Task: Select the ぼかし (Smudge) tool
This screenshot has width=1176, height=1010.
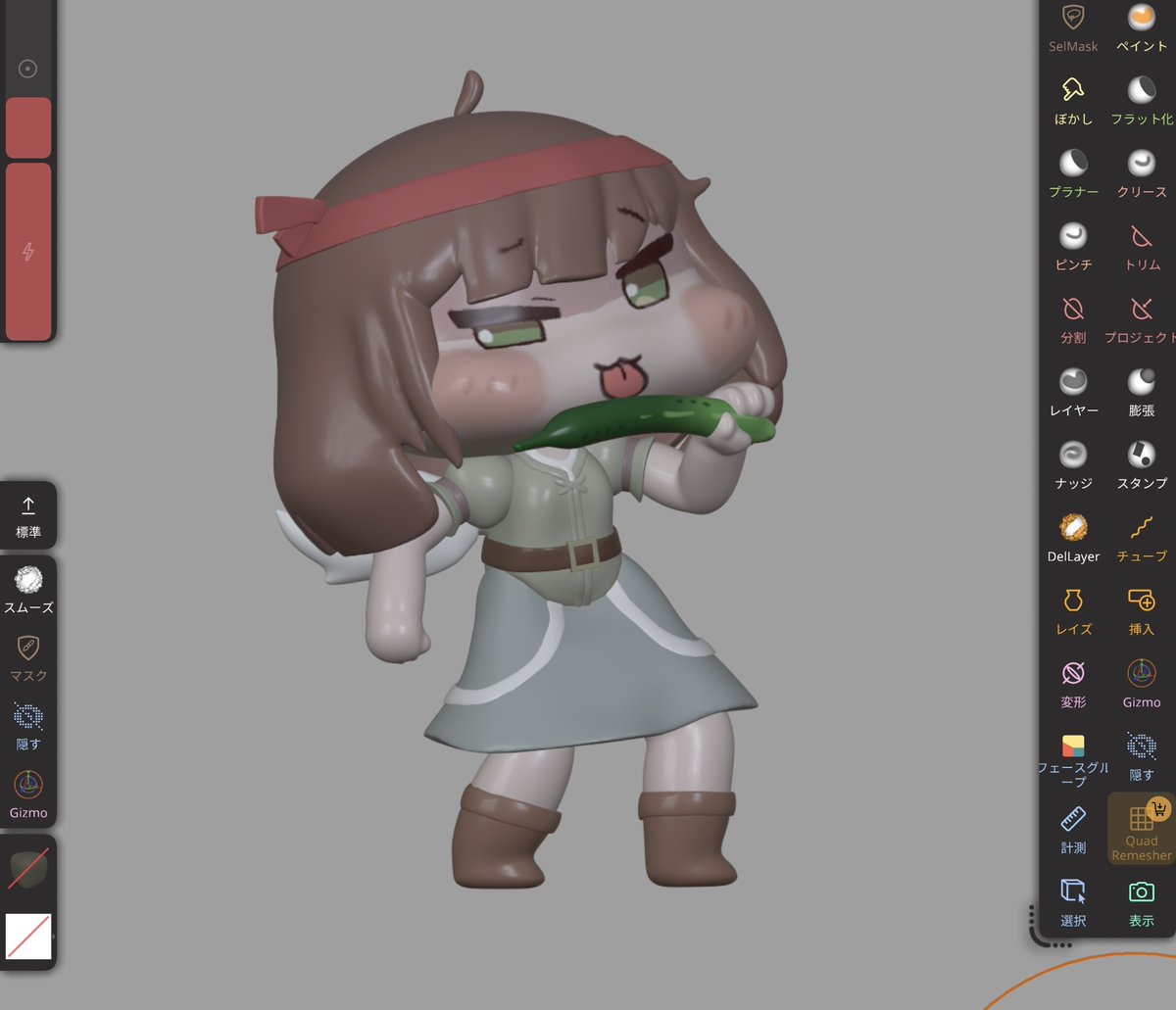Action: tap(1073, 100)
